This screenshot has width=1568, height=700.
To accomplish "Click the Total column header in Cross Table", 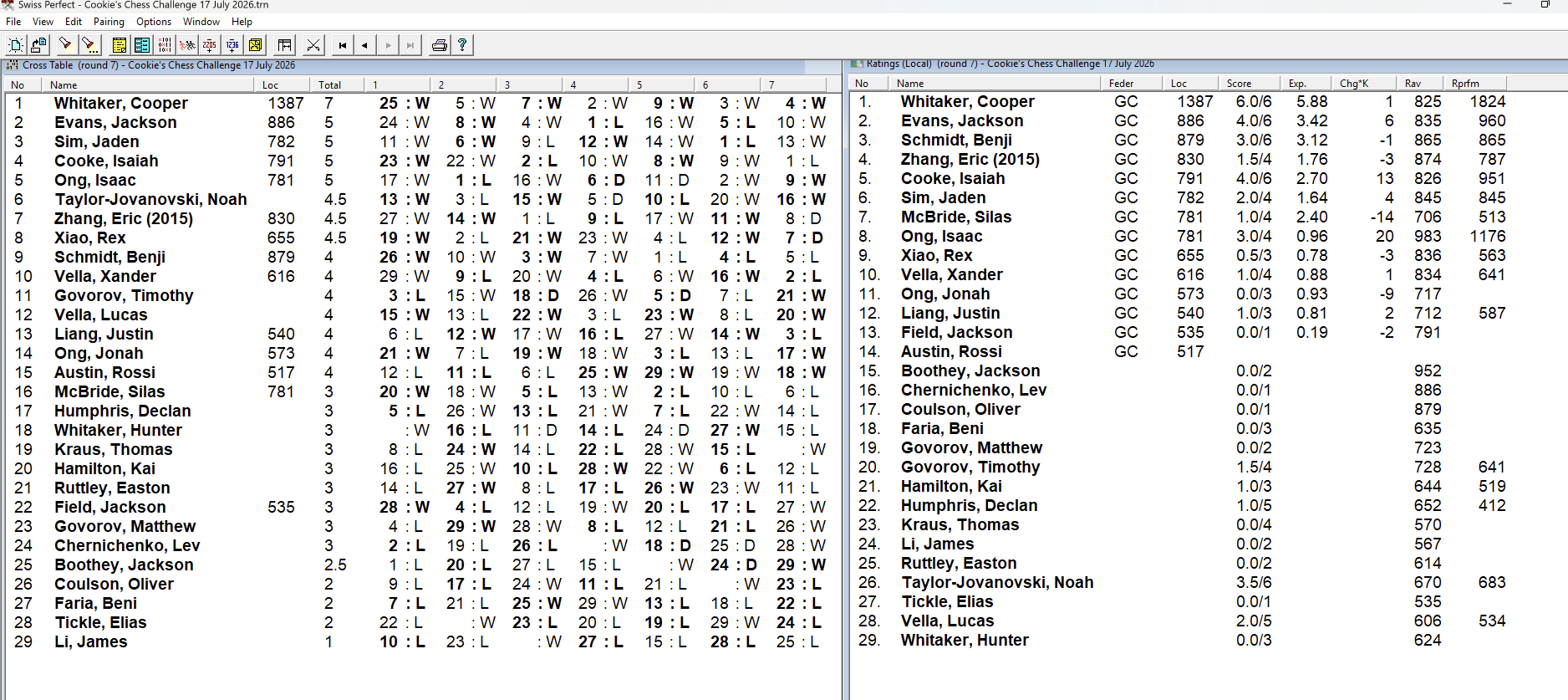I will (x=338, y=84).
